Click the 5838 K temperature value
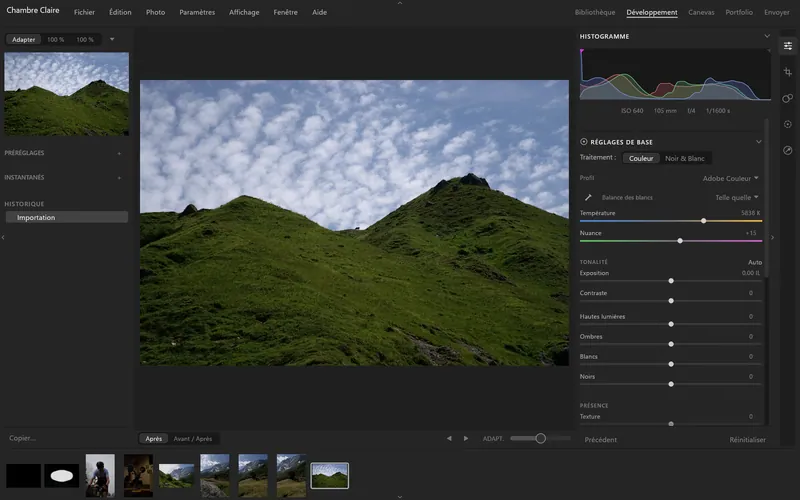This screenshot has height=500, width=800. [751, 213]
